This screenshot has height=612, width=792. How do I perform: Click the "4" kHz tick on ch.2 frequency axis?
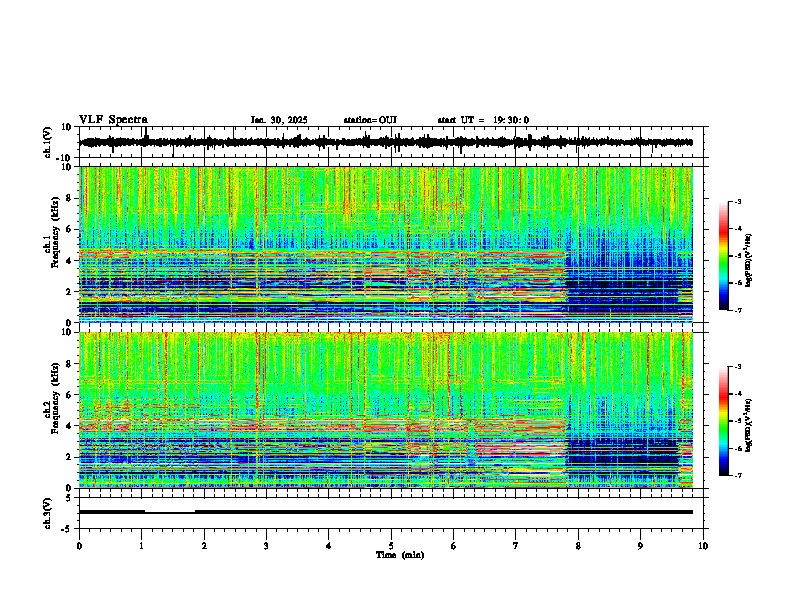pyautogui.click(x=70, y=426)
